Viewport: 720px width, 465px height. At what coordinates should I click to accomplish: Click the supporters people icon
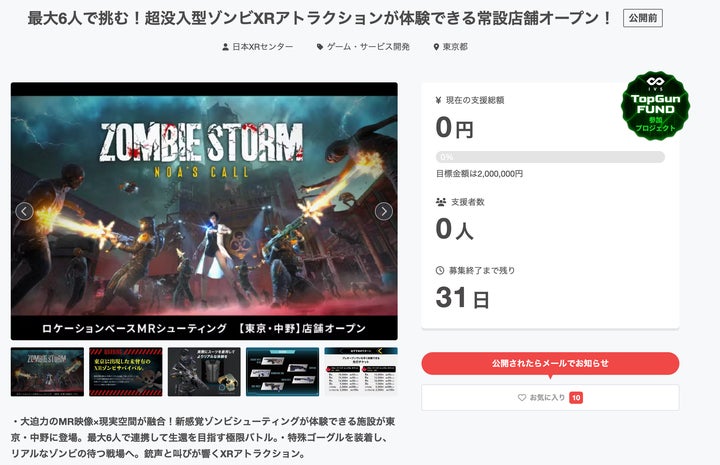coord(441,202)
